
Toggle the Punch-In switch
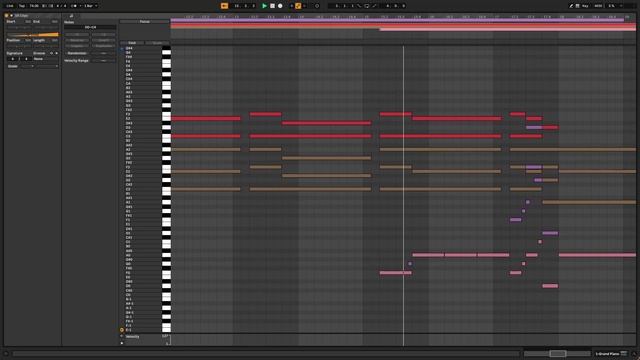[x=359, y=6]
